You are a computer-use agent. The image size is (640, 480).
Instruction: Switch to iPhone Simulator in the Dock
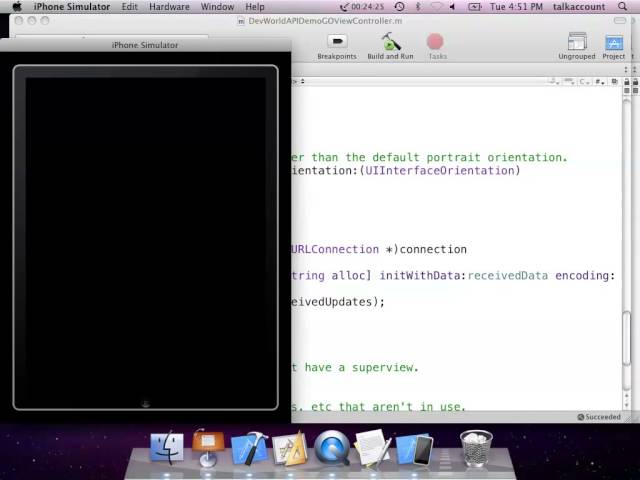(414, 449)
